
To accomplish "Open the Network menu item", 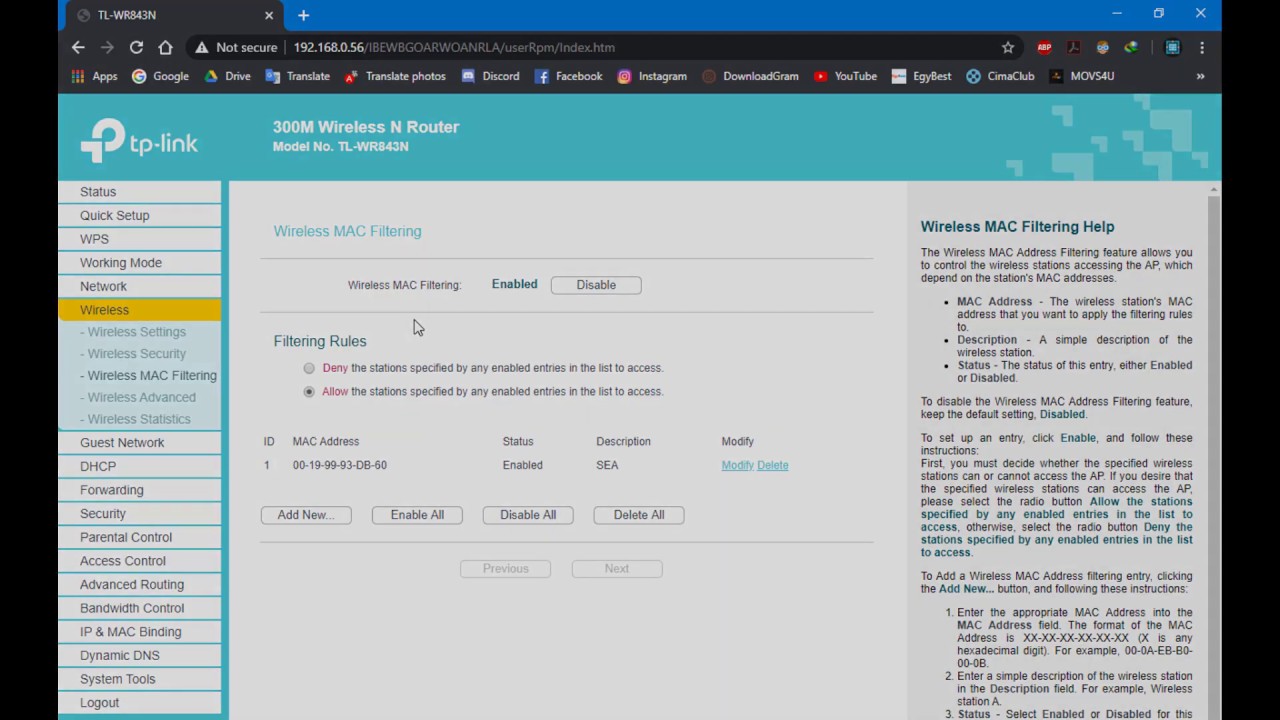I will pos(139,287).
